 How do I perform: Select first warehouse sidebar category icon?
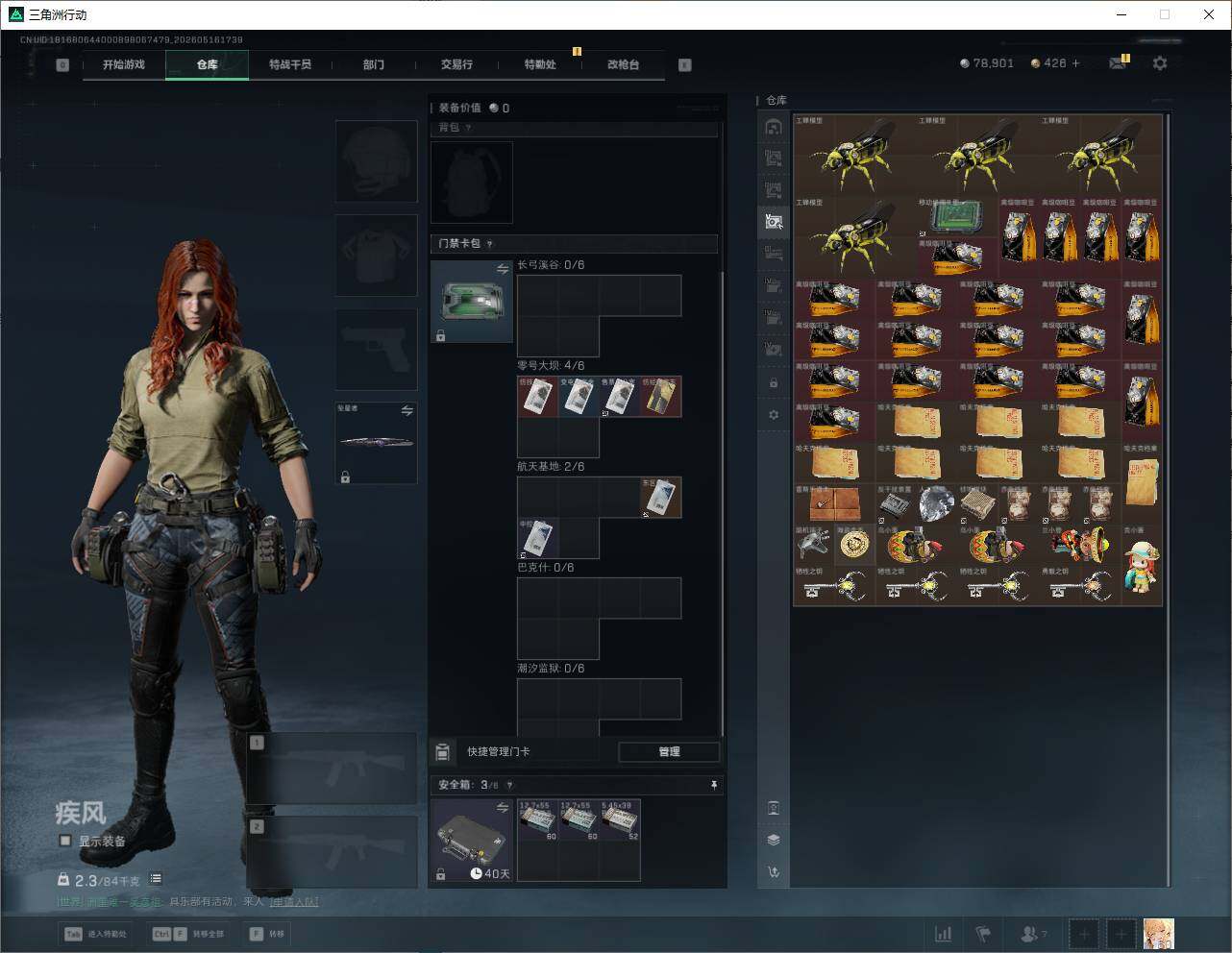coord(774,127)
